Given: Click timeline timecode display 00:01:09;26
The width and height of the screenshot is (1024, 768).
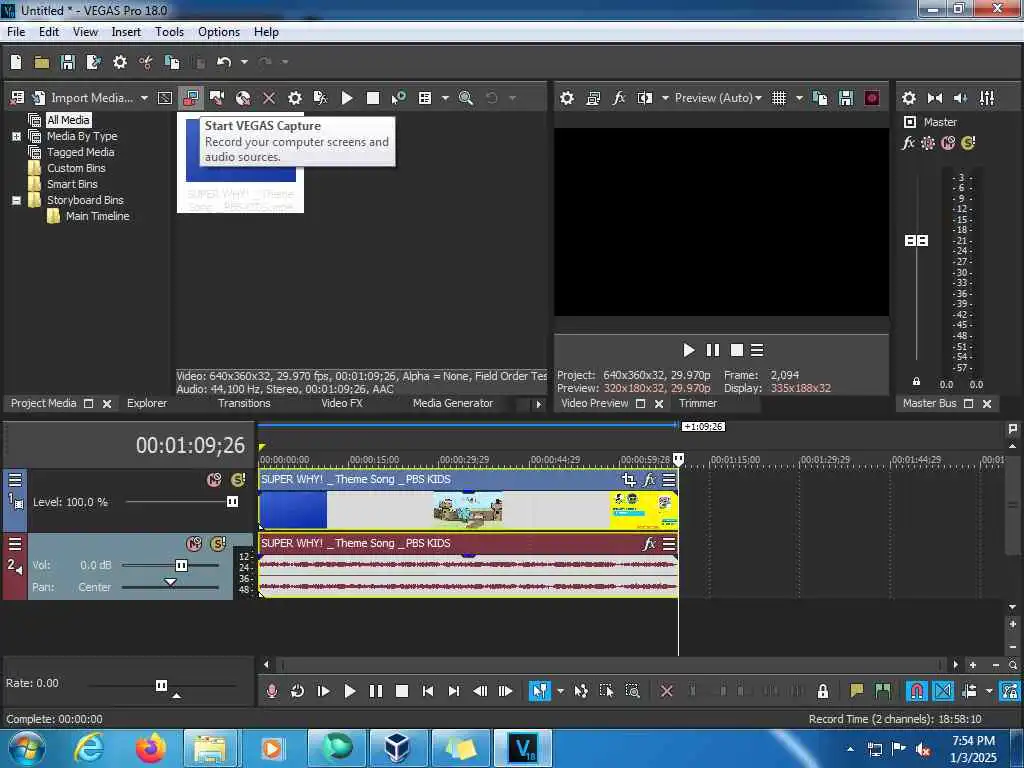Looking at the screenshot, I should (x=190, y=445).
